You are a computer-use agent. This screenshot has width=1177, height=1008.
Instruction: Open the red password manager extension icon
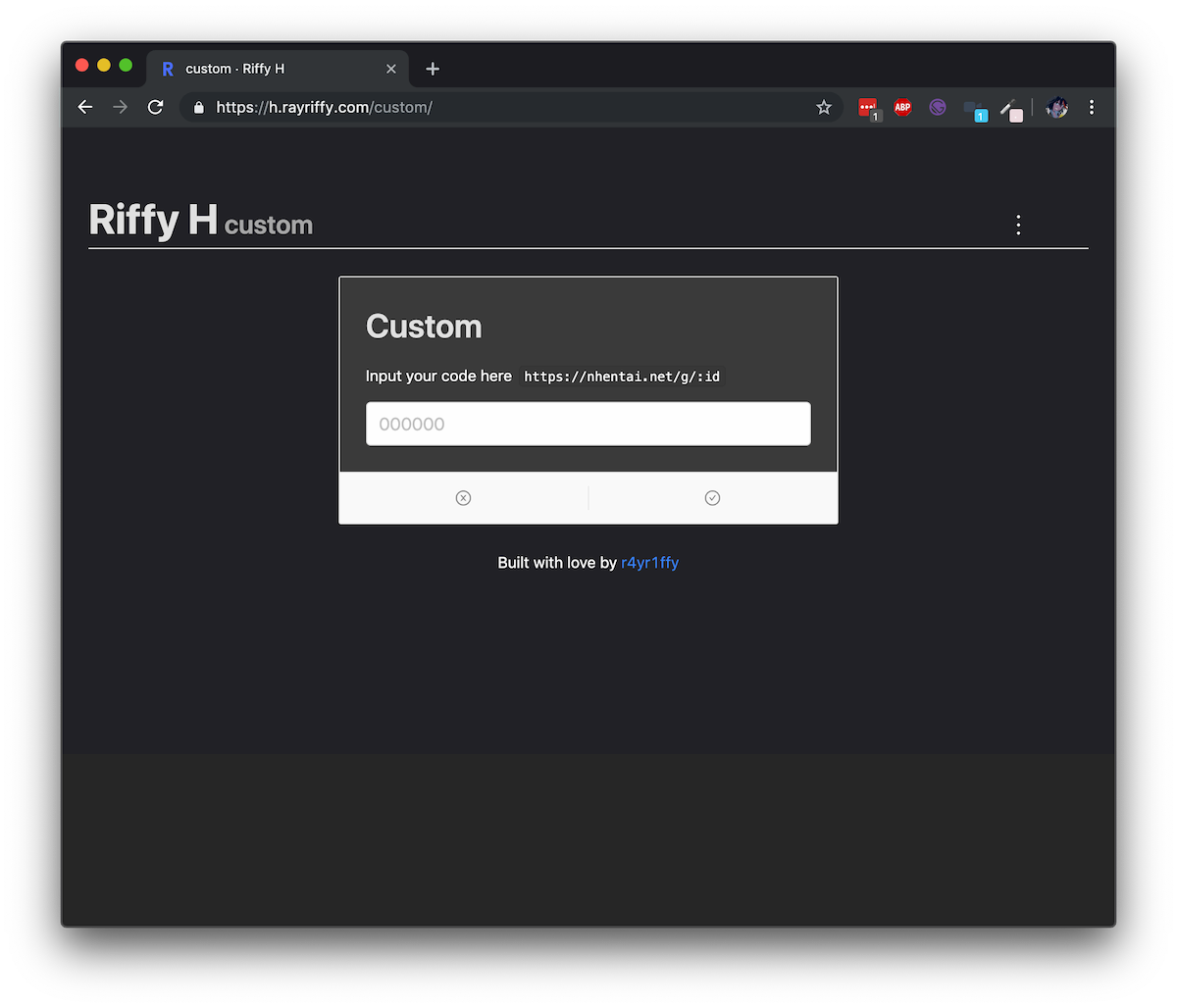click(869, 109)
